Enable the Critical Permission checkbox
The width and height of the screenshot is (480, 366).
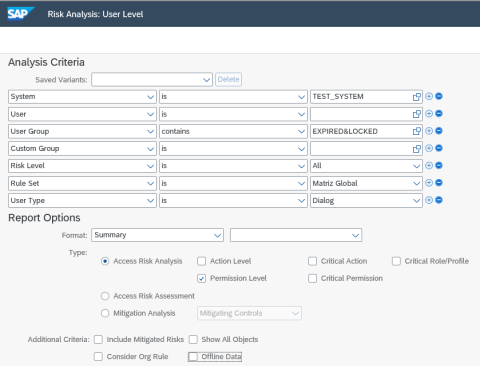pos(312,278)
